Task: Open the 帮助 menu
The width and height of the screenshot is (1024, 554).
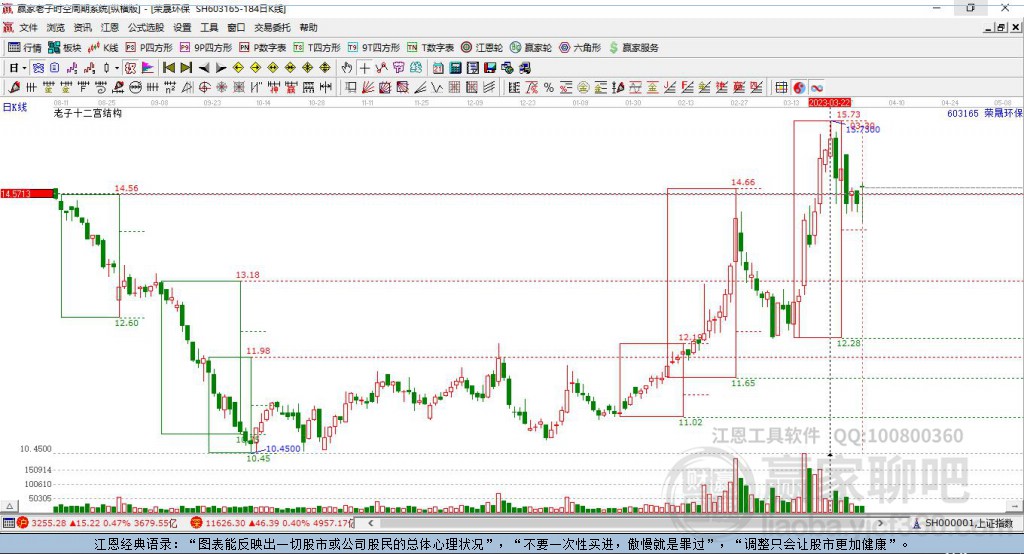Action: click(308, 27)
